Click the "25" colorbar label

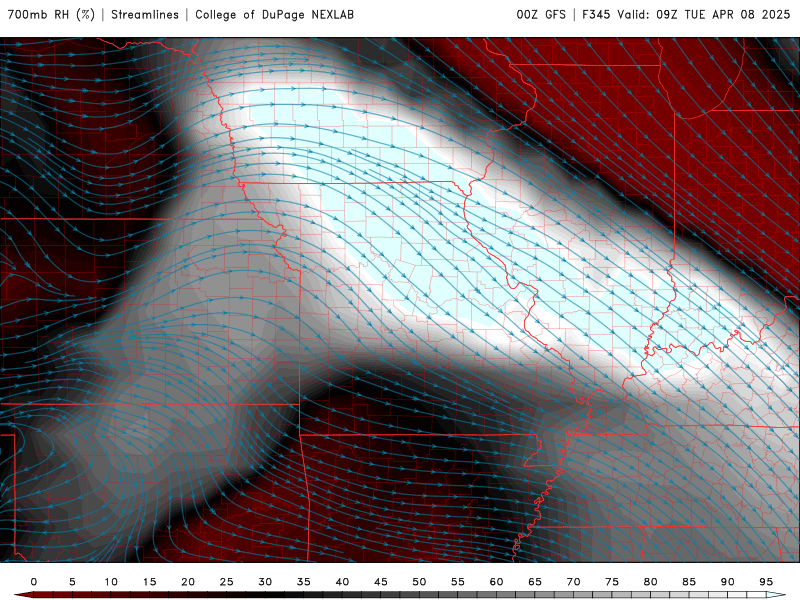[226, 582]
